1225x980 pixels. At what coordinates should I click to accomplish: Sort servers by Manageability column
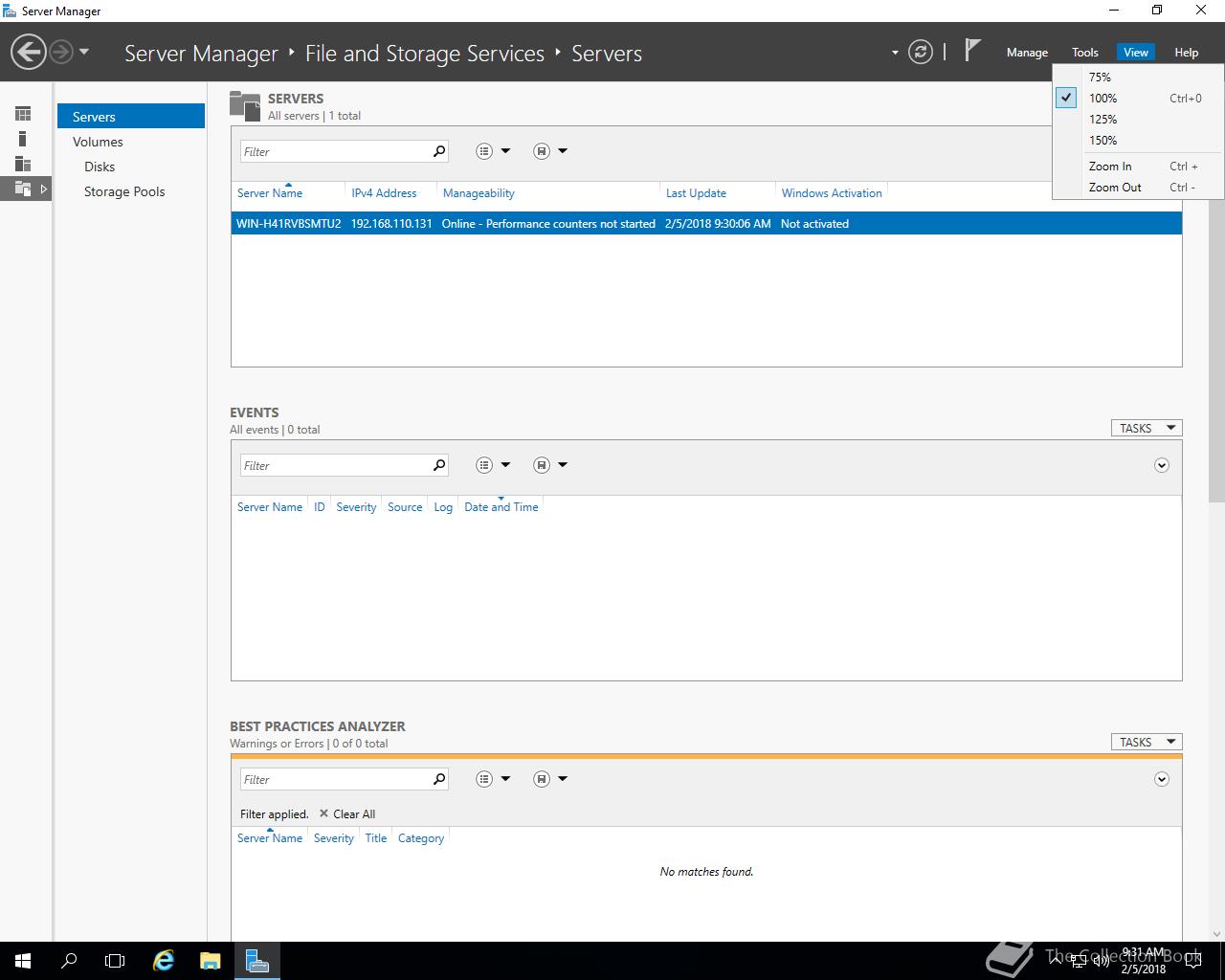(479, 192)
